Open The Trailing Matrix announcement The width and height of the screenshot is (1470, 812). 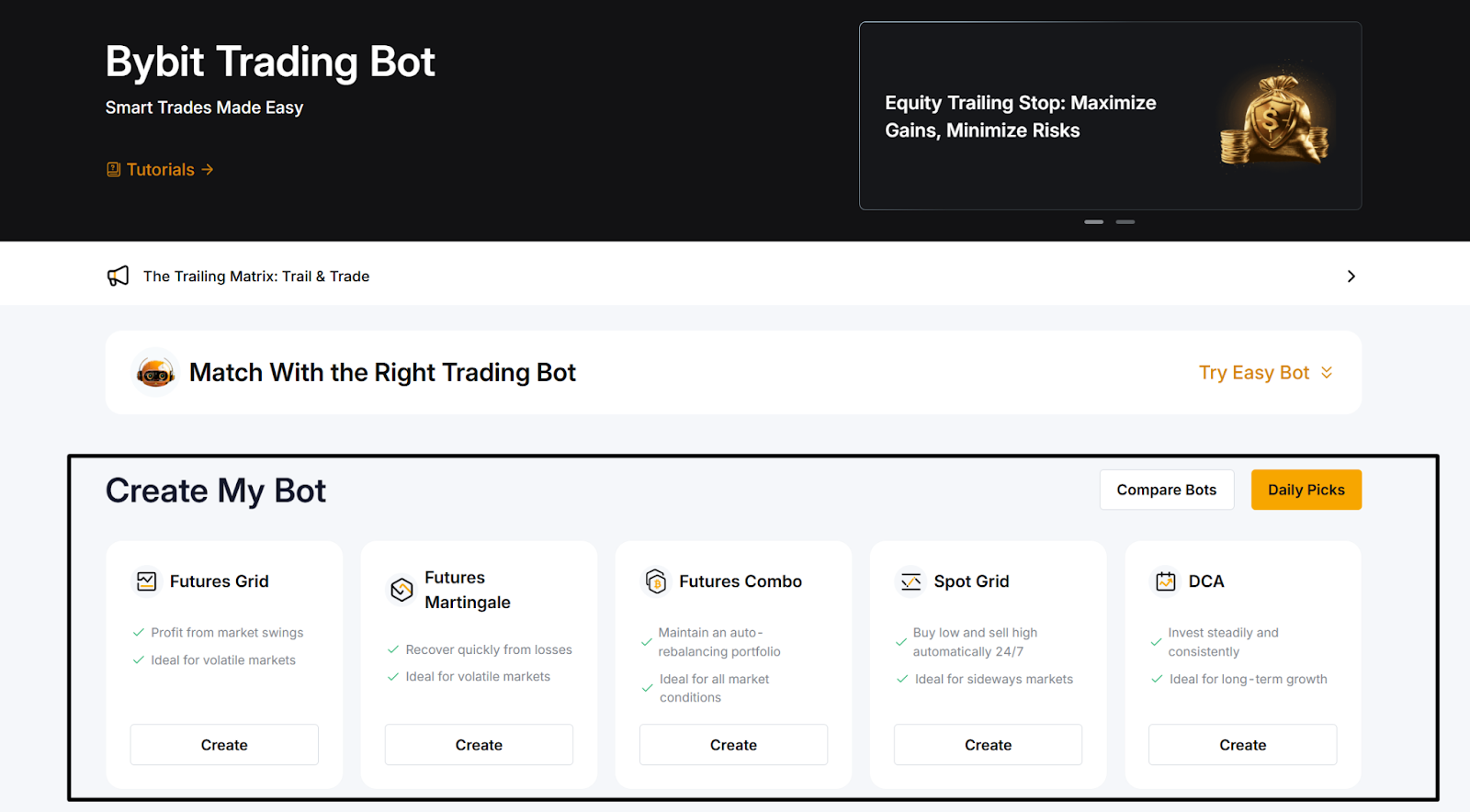(256, 276)
